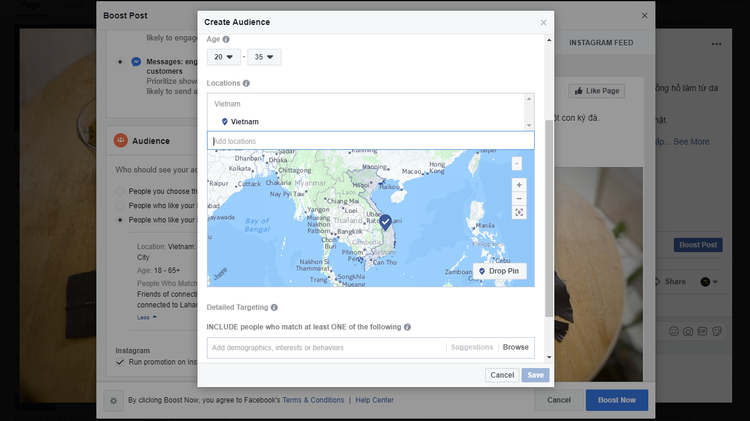The height and width of the screenshot is (421, 750).
Task: Open the minimum age dropdown showing 20
Action: [x=223, y=57]
